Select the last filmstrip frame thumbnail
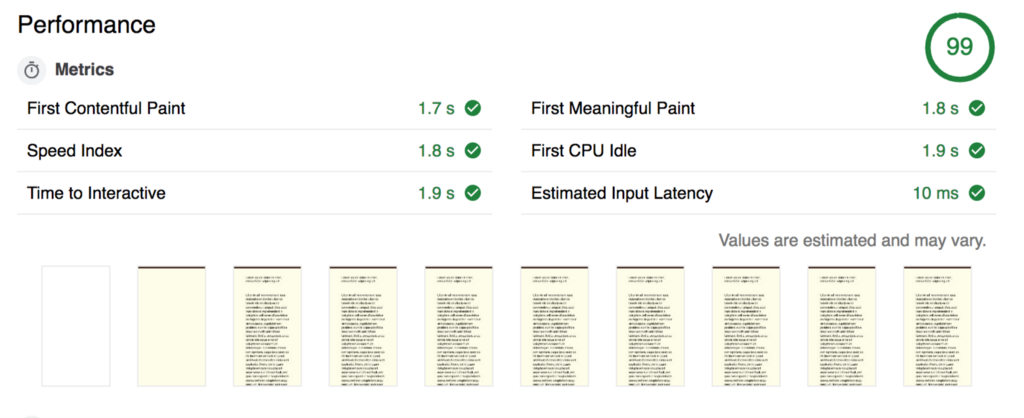 click(938, 326)
